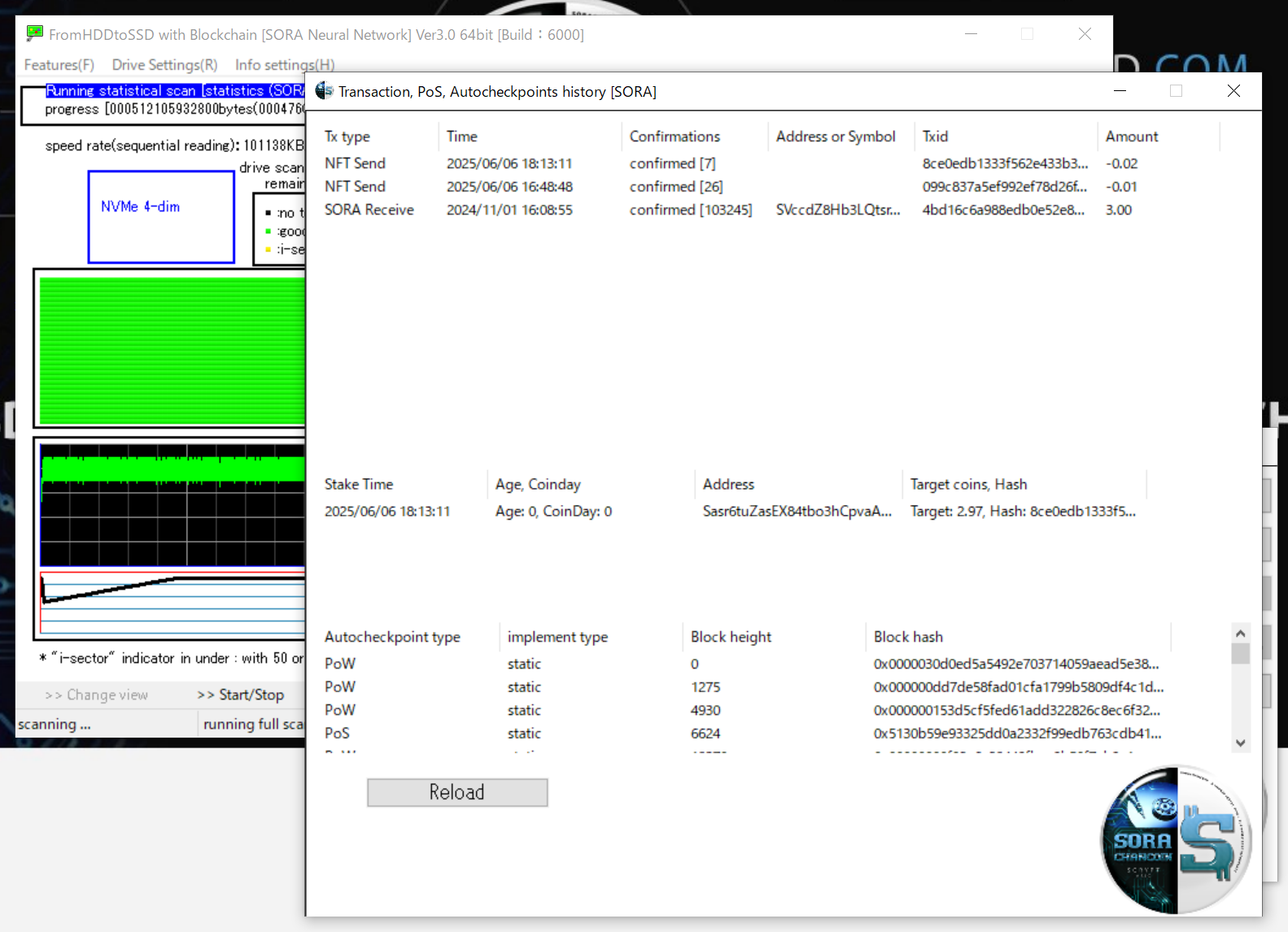Click txid 099c837a5ef992ef78d26f...

(1004, 187)
